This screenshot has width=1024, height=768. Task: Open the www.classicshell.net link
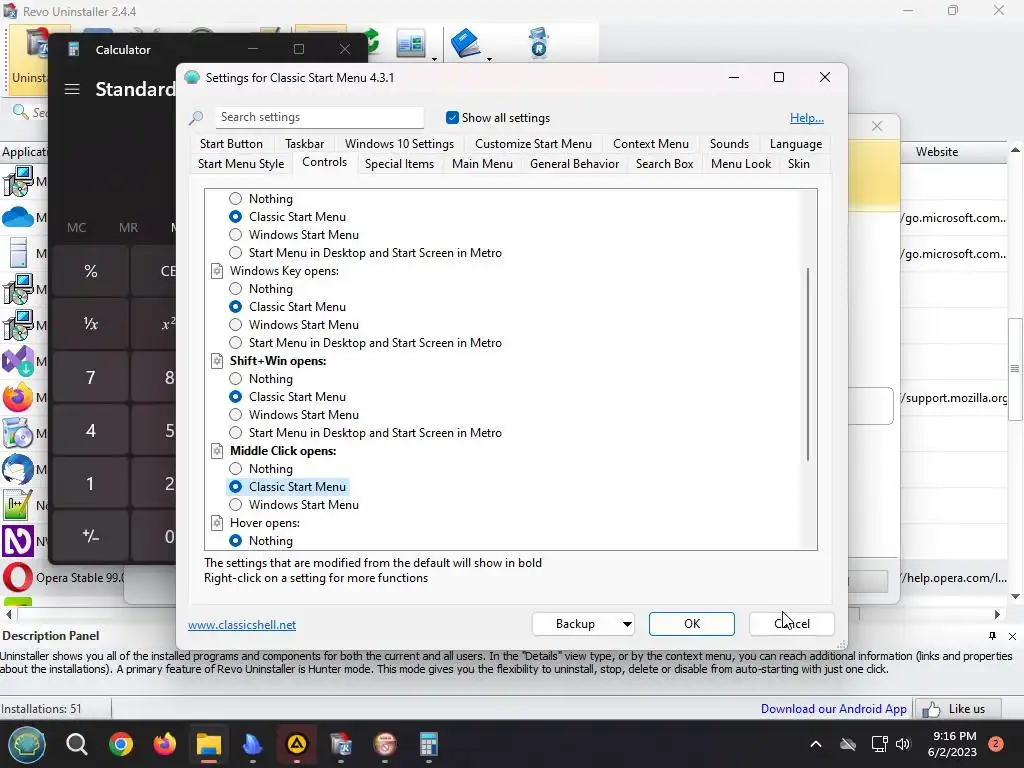pos(242,625)
